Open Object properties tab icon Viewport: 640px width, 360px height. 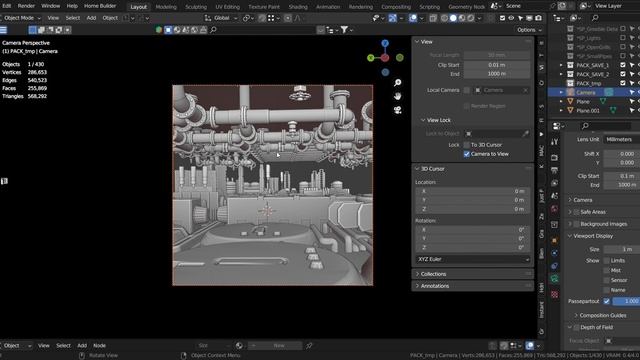[554, 240]
